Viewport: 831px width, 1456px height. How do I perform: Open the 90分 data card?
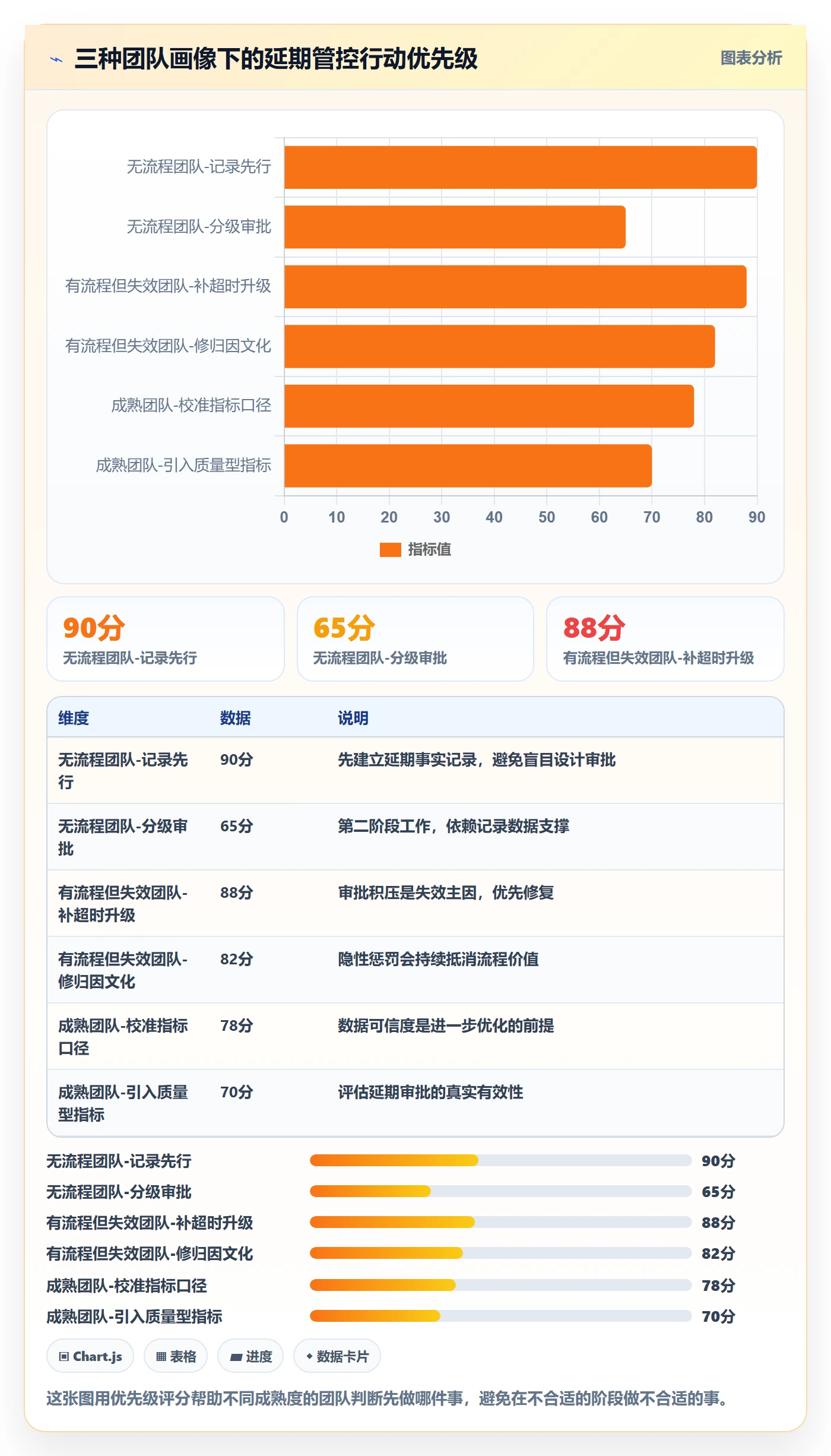tap(166, 639)
